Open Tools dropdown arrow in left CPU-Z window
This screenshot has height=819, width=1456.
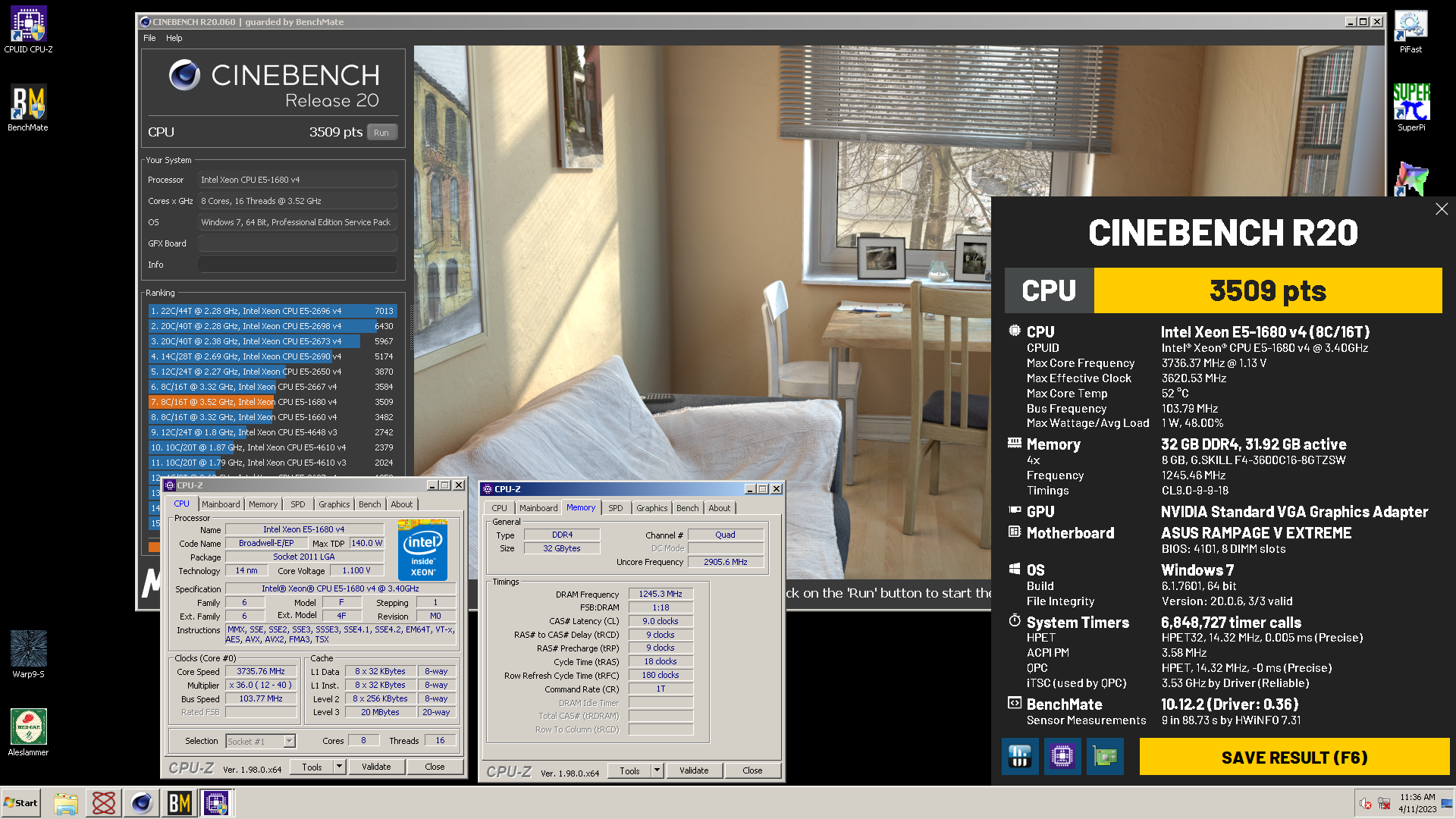(x=339, y=767)
